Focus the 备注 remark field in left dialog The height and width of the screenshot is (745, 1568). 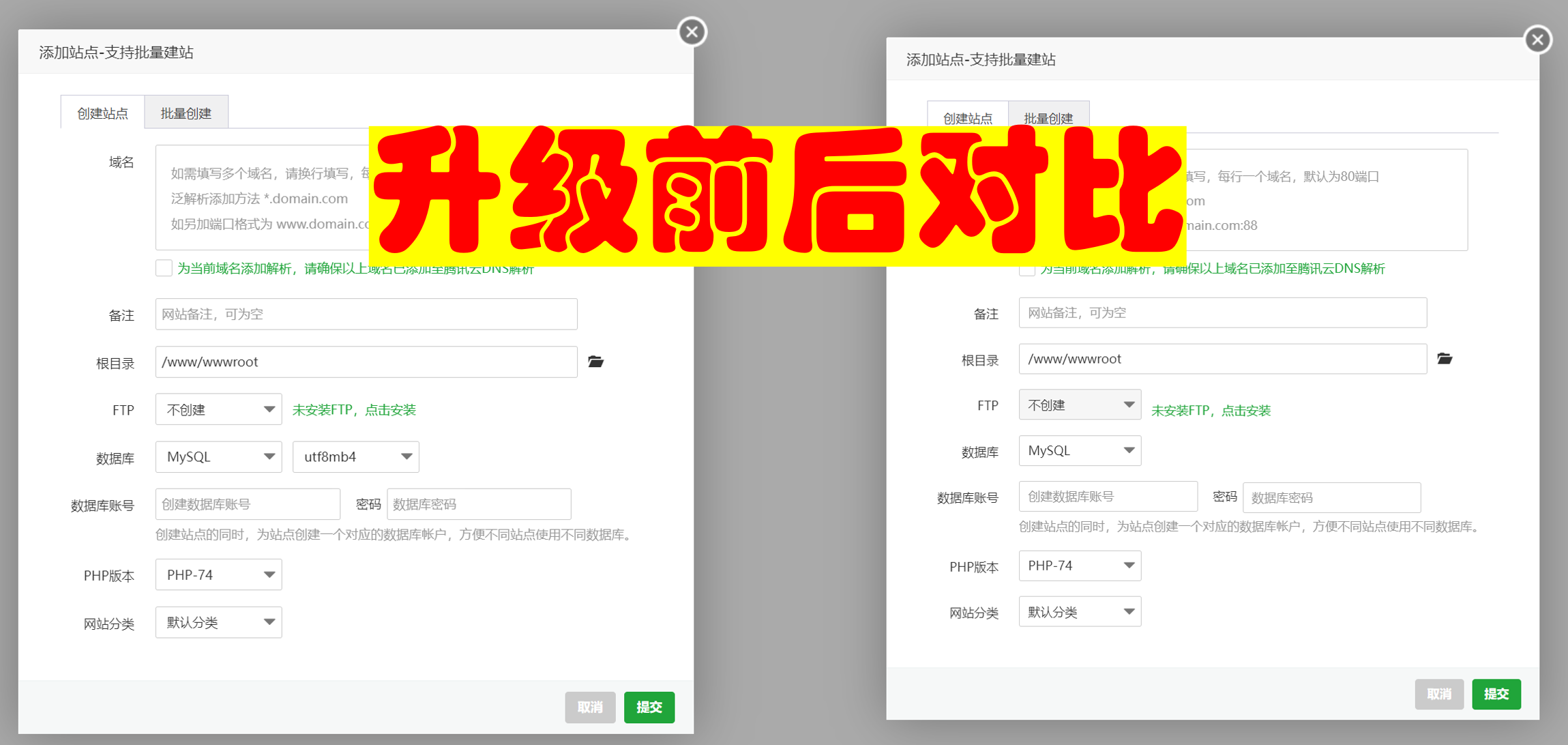tap(366, 314)
